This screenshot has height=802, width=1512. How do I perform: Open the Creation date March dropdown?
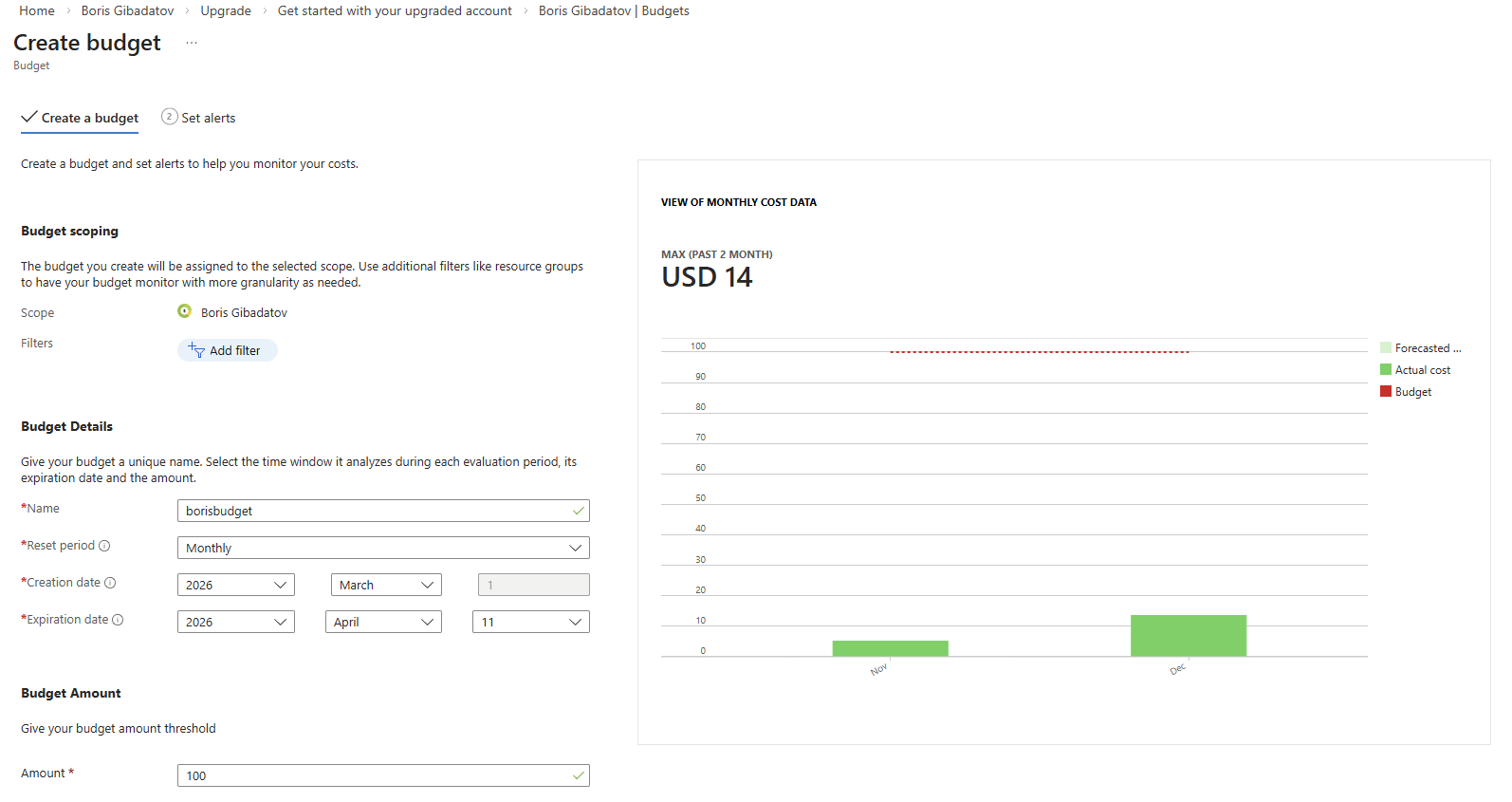pos(385,585)
